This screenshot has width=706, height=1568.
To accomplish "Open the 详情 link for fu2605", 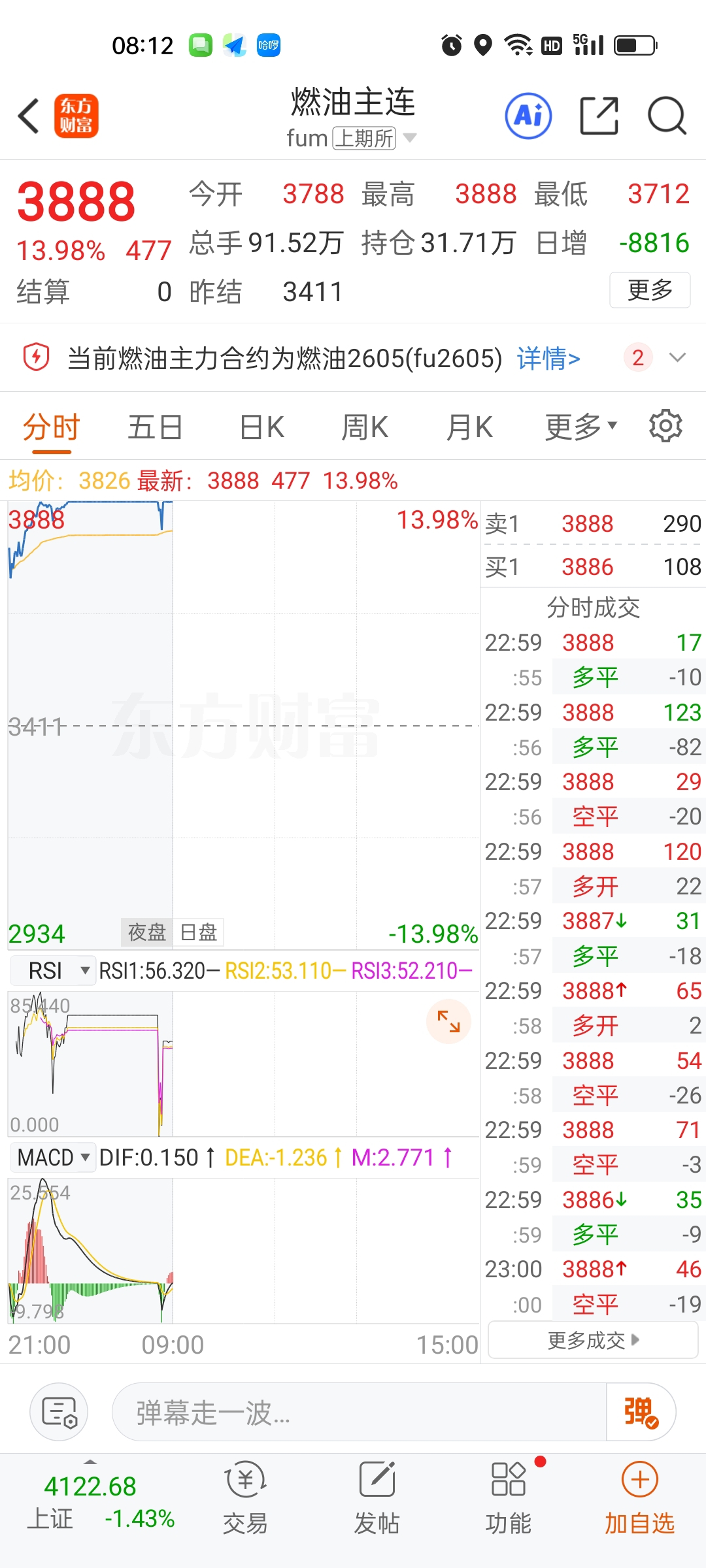I will pyautogui.click(x=548, y=358).
